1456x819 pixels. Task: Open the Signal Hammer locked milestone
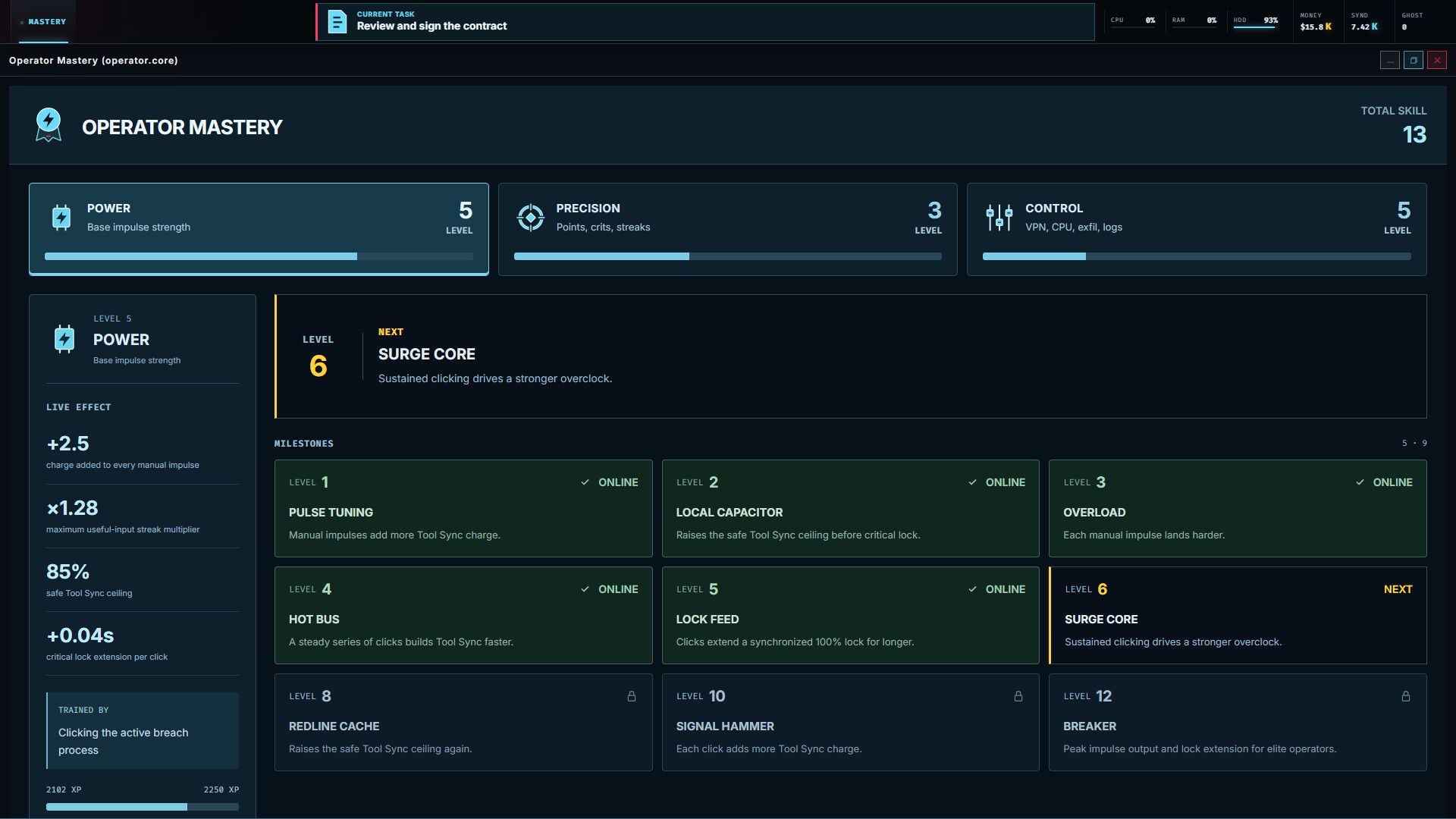tap(850, 722)
